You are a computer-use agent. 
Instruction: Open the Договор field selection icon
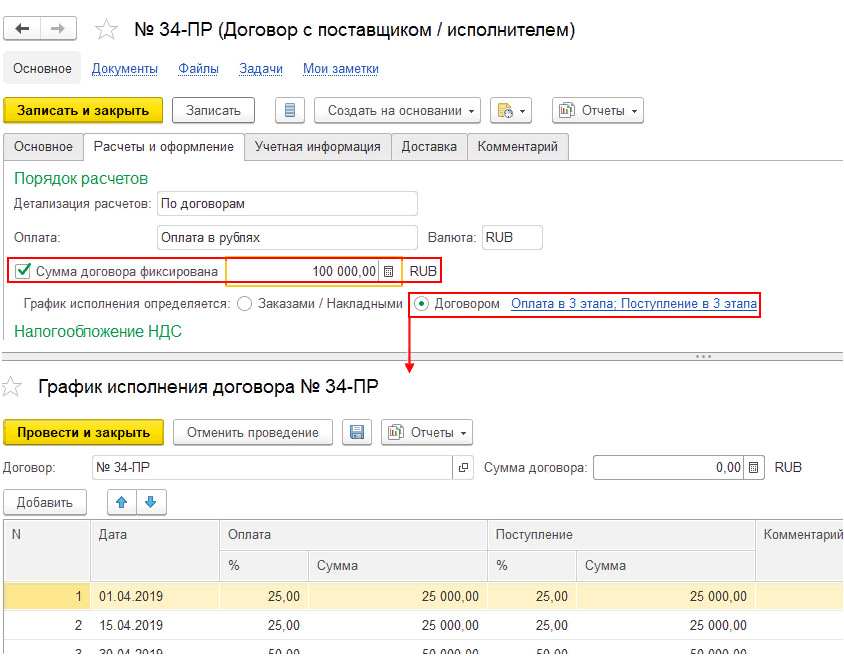pyautogui.click(x=463, y=467)
